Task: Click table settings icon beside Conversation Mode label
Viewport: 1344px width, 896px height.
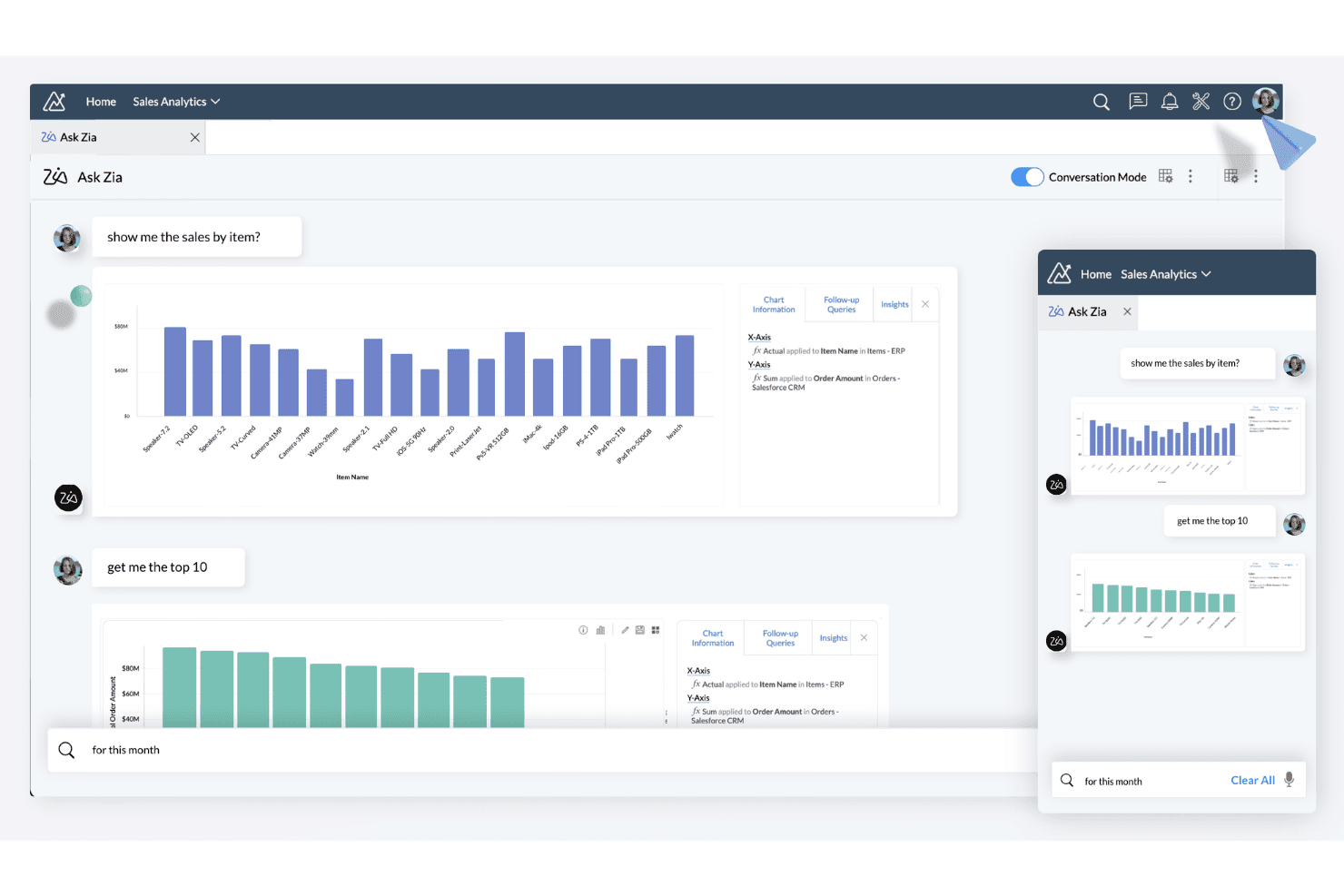Action: (1166, 176)
